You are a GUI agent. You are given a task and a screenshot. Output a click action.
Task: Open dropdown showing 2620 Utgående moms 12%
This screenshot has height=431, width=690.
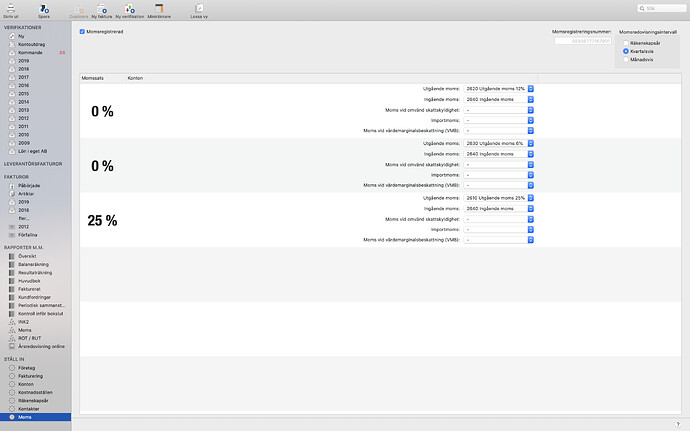(499, 88)
